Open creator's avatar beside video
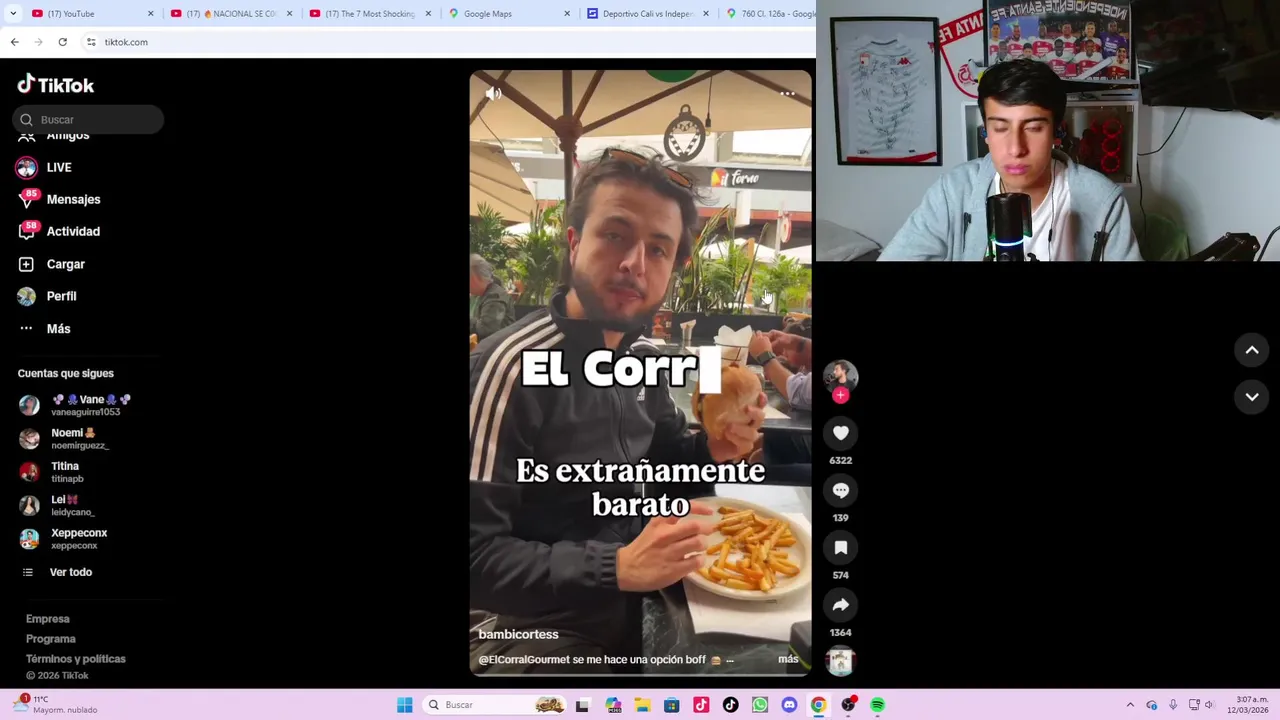The height and width of the screenshot is (720, 1280). pyautogui.click(x=840, y=375)
